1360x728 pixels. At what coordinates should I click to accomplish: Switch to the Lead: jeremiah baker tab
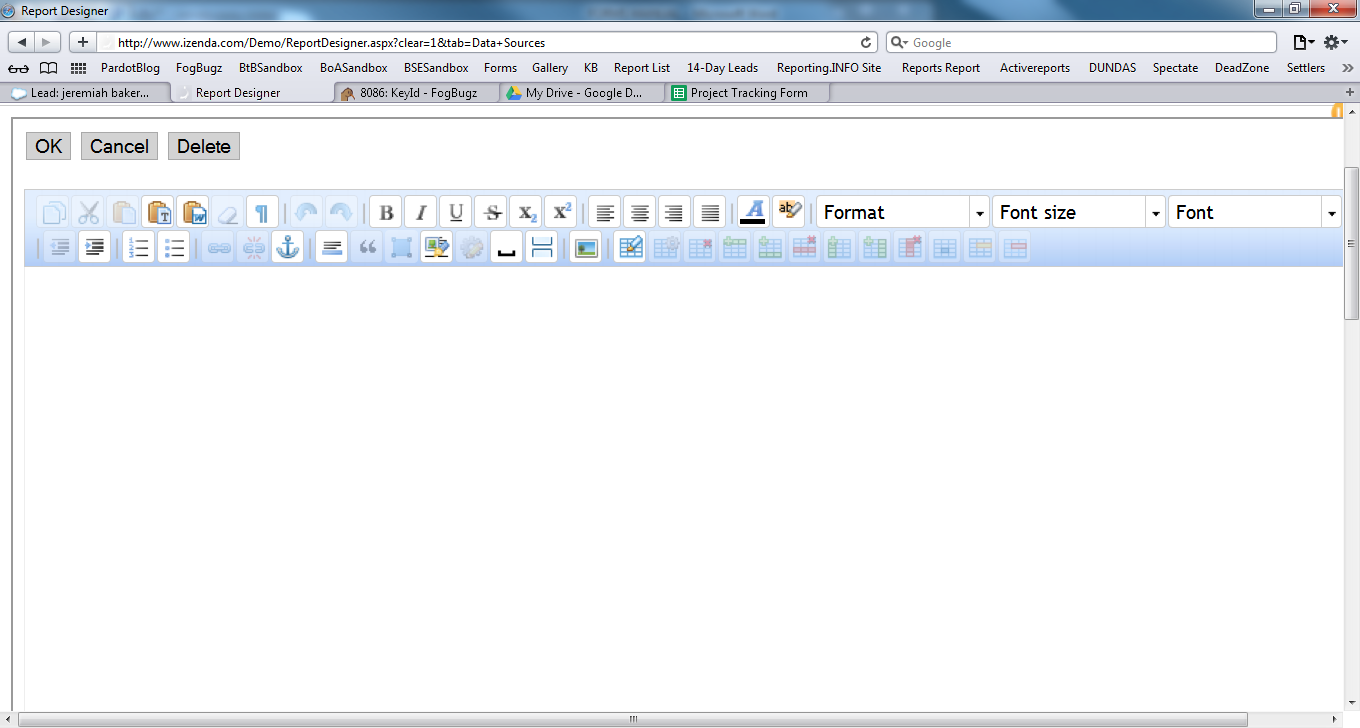87,92
